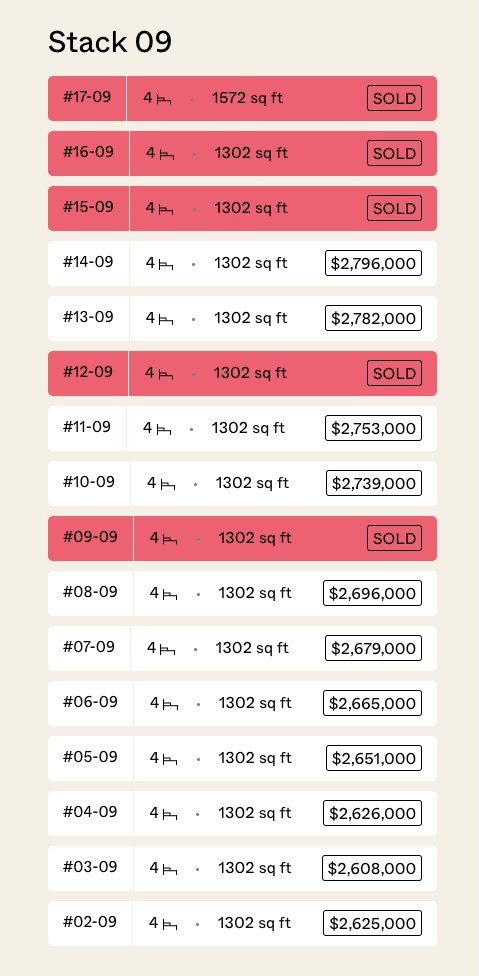Viewport: 479px width, 976px height.
Task: Click the bed icon in unit #08-09 row
Action: click(170, 594)
